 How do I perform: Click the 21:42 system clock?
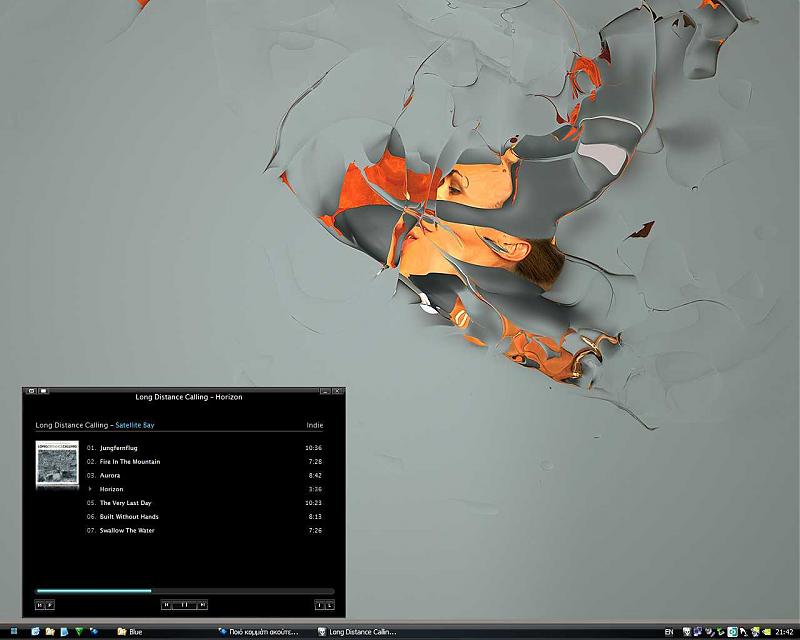point(784,632)
